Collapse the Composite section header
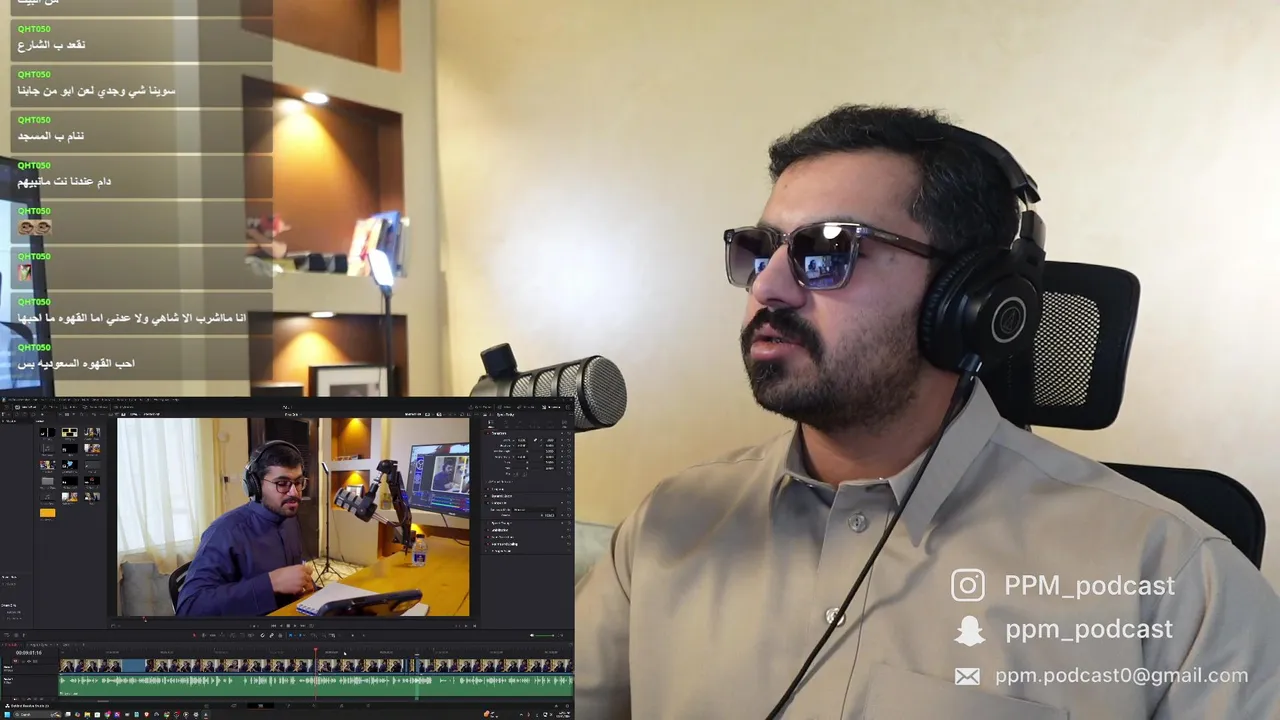Screen dimensions: 1280x720 tap(498, 503)
